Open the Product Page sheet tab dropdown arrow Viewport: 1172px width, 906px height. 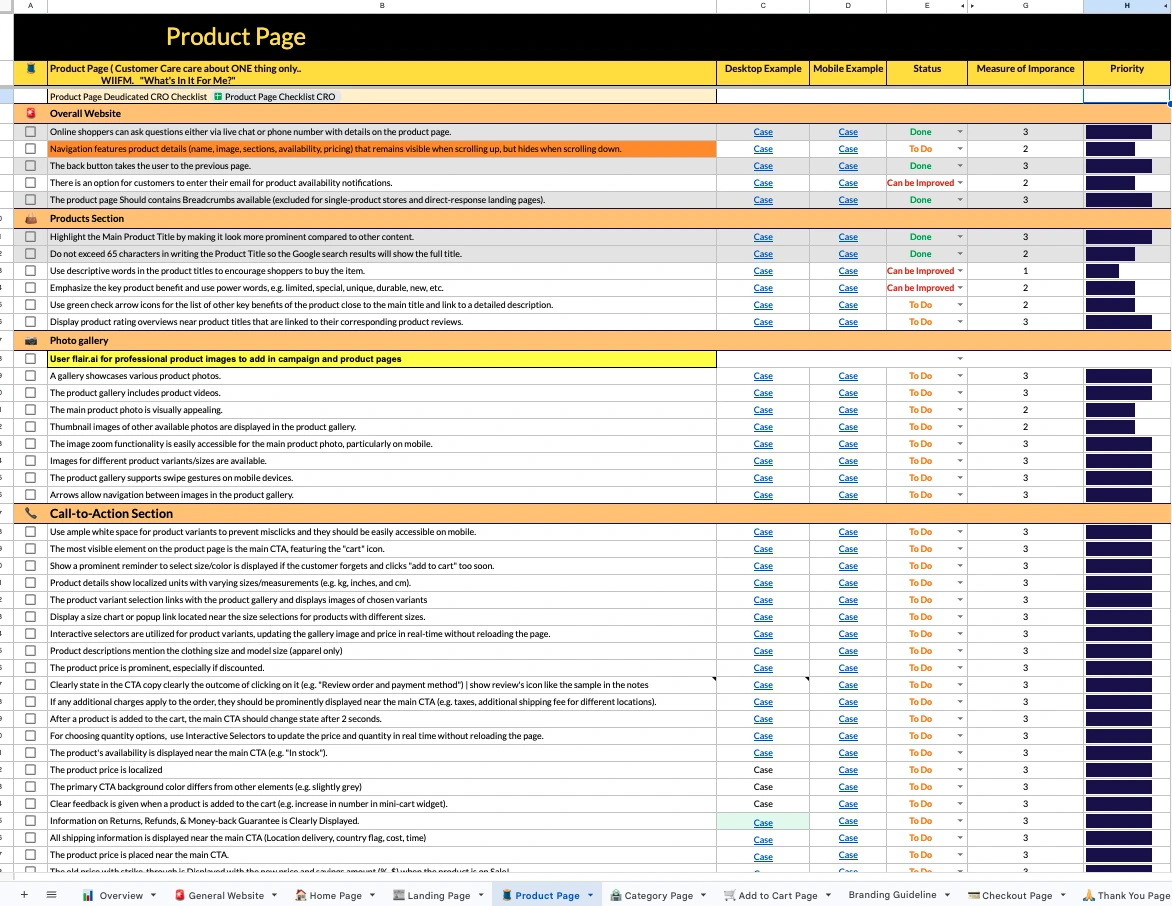[x=590, y=894]
